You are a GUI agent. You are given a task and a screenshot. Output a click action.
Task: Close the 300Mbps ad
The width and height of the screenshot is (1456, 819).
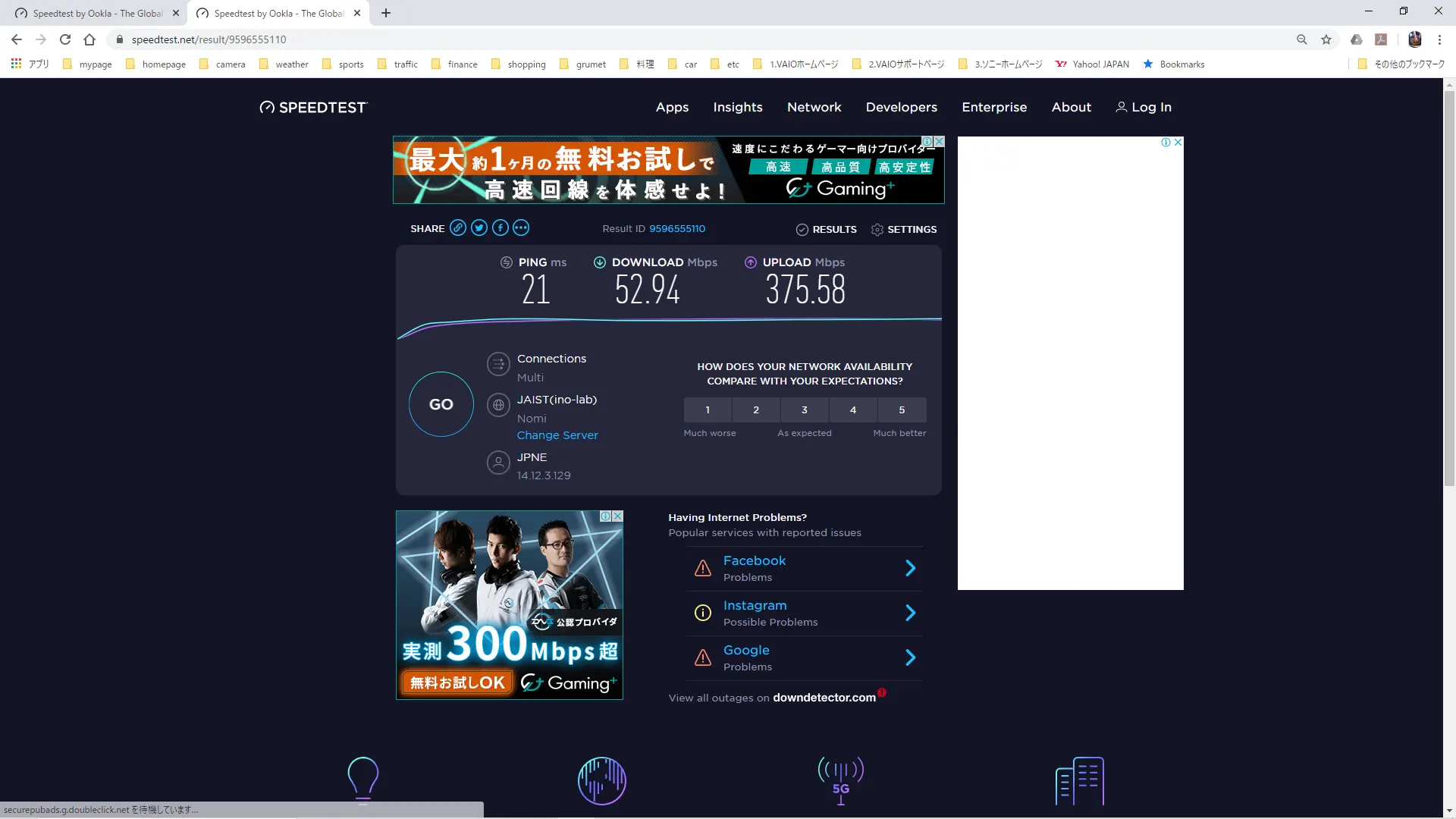click(x=617, y=516)
